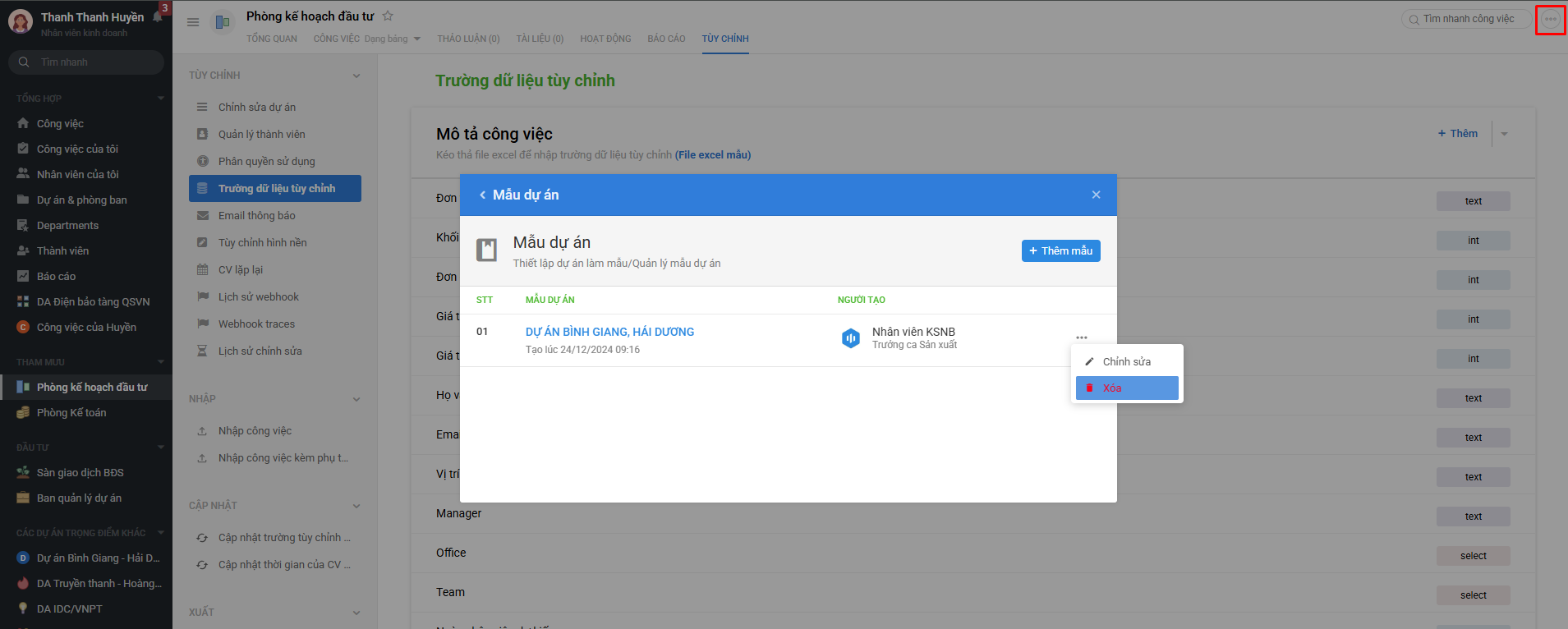Open the notification bell icon
This screenshot has height=629, width=1568.
158,17
